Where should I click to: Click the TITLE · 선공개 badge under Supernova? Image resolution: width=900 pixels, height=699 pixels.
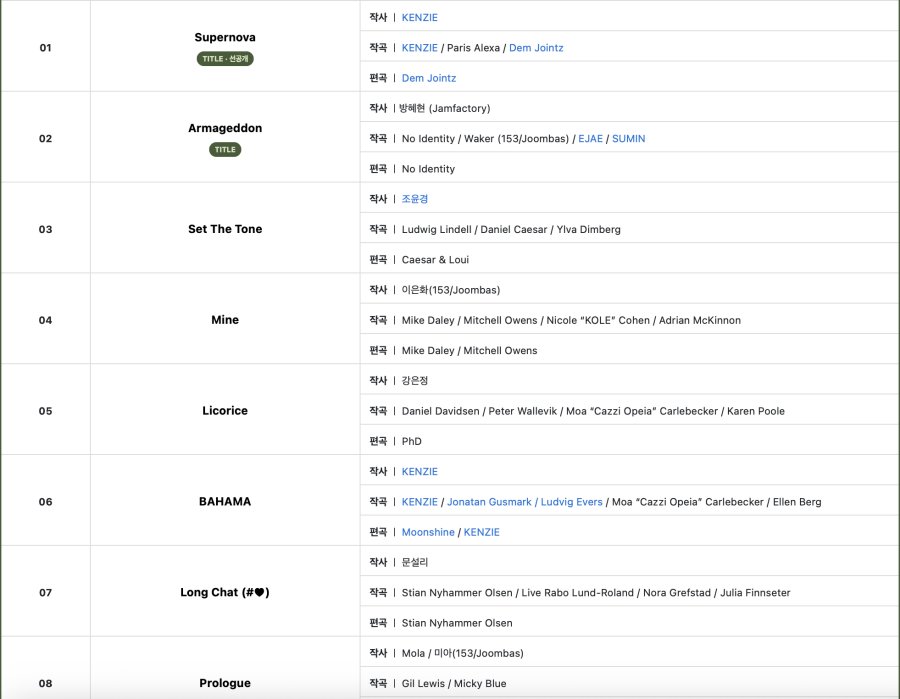(x=224, y=59)
